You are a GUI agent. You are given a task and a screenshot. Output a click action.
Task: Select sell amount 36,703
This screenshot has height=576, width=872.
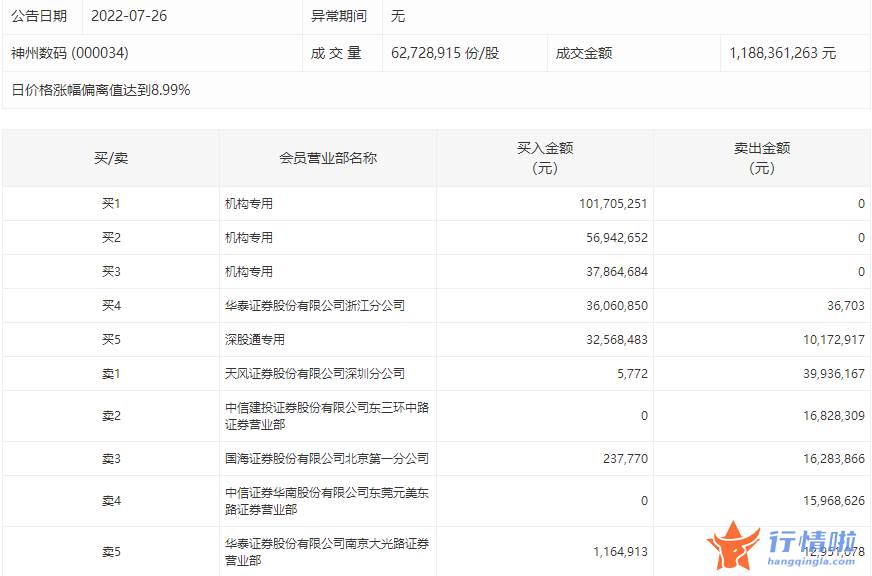click(x=845, y=305)
